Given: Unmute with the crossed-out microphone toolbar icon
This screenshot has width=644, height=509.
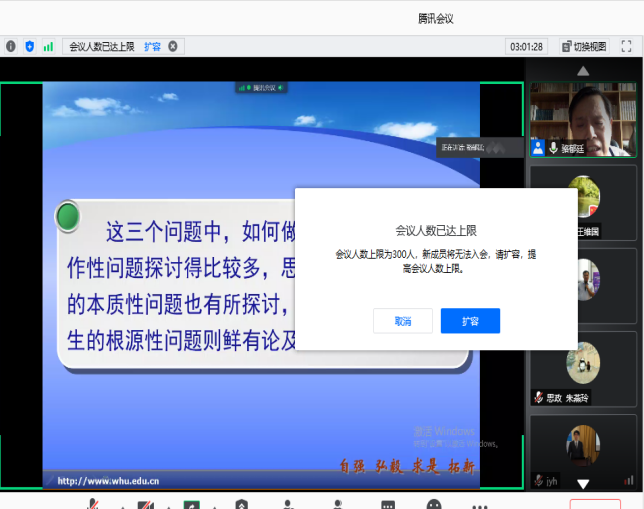Looking at the screenshot, I should point(93,504).
